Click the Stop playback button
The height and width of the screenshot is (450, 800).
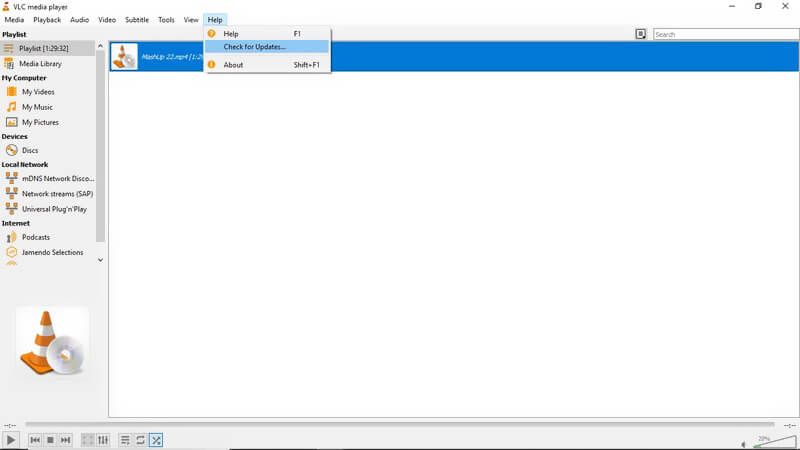pyautogui.click(x=50, y=440)
